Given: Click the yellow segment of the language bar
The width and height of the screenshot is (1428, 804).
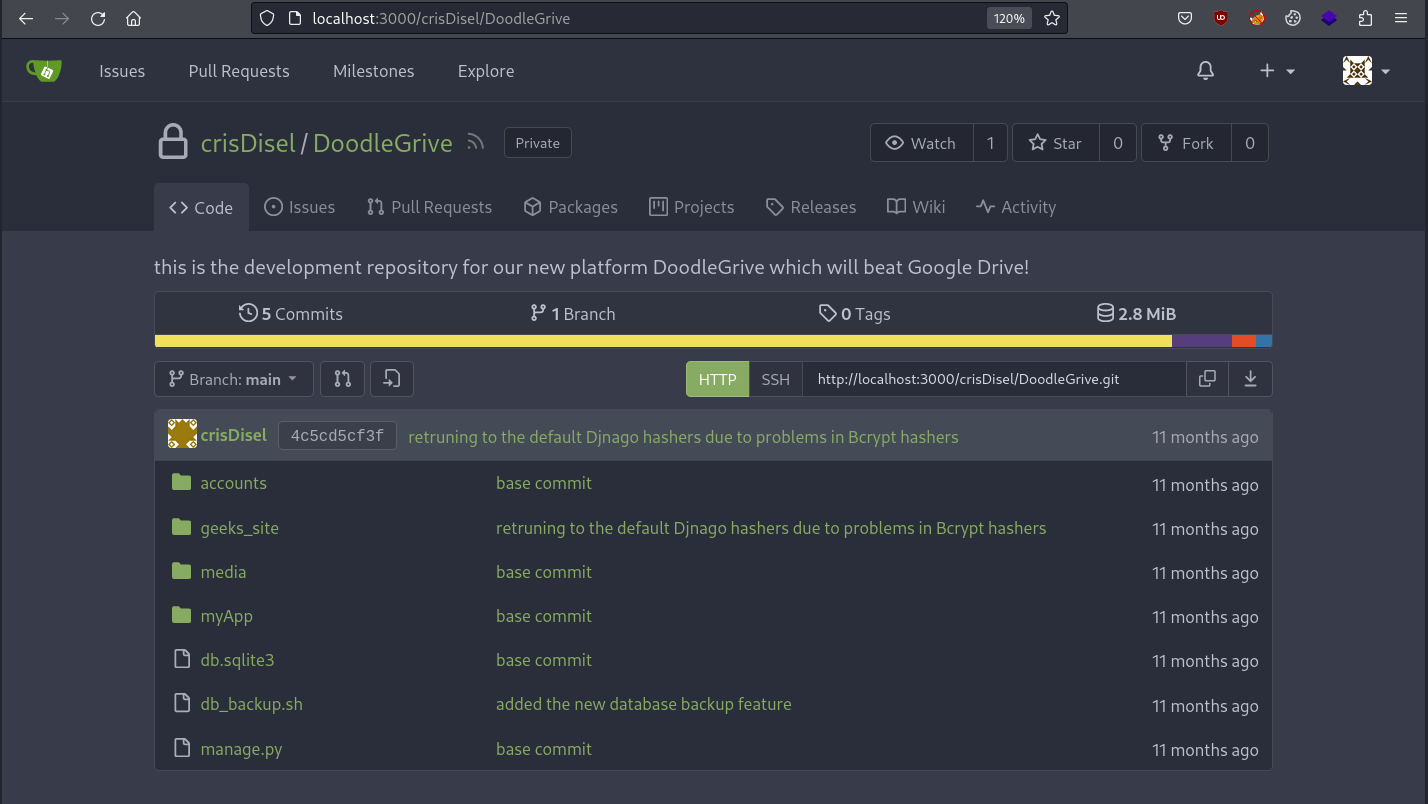Looking at the screenshot, I should click(x=663, y=341).
